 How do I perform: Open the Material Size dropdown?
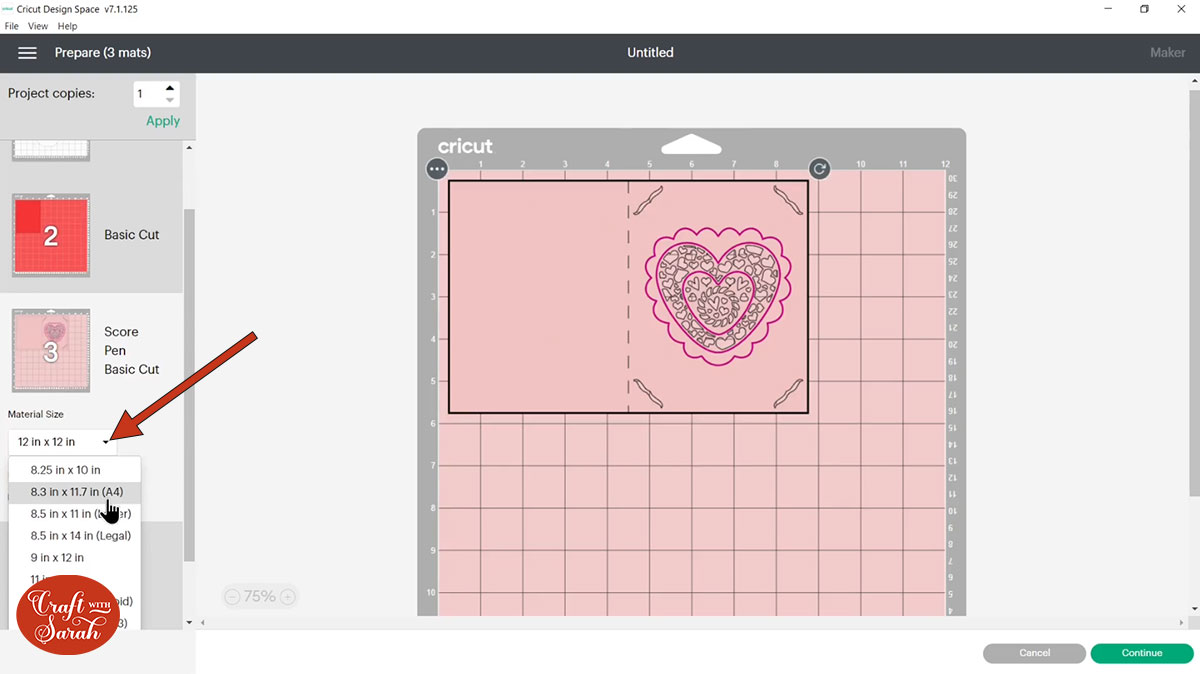[62, 442]
